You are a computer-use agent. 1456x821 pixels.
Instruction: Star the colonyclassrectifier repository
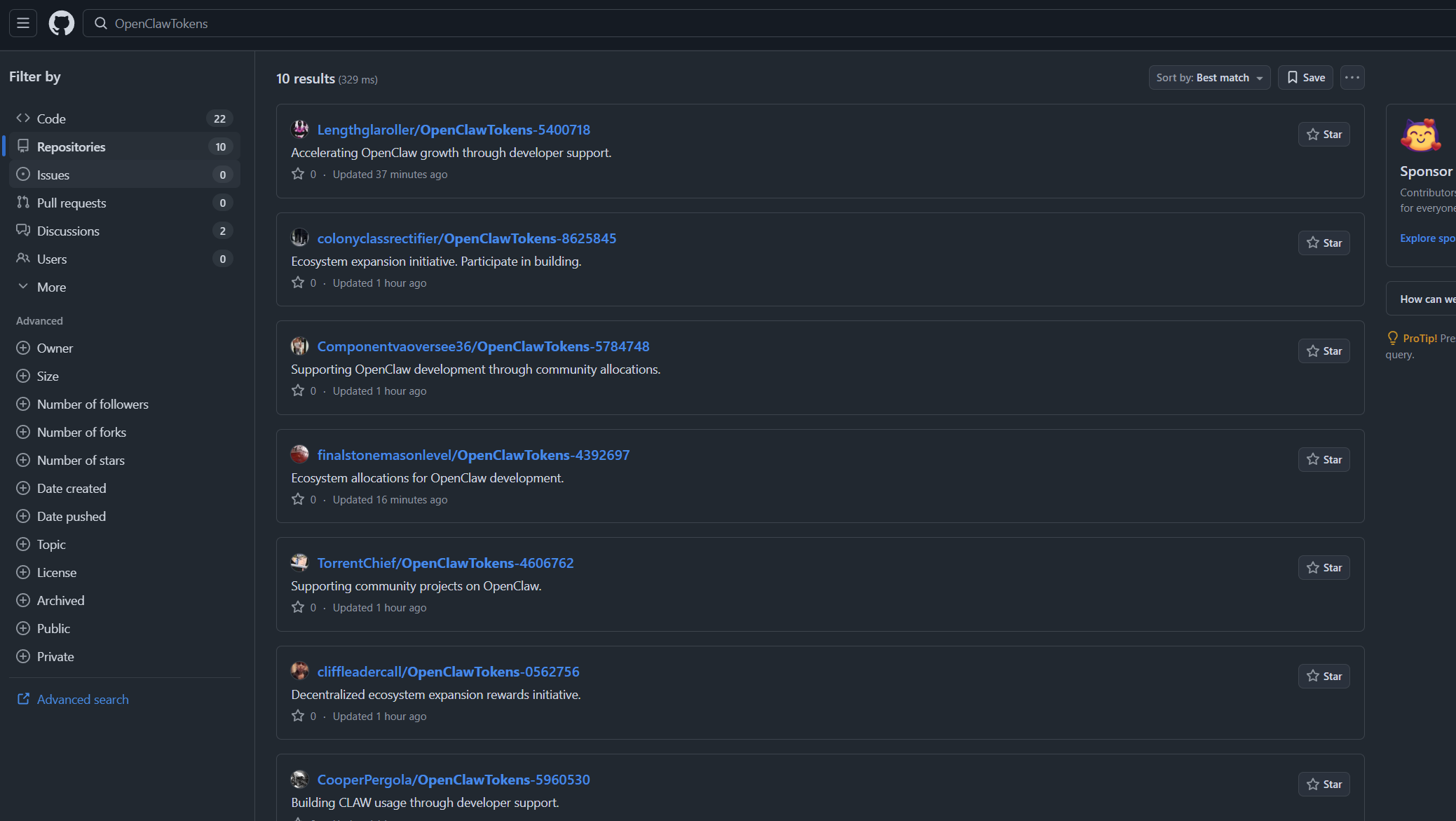point(1324,243)
